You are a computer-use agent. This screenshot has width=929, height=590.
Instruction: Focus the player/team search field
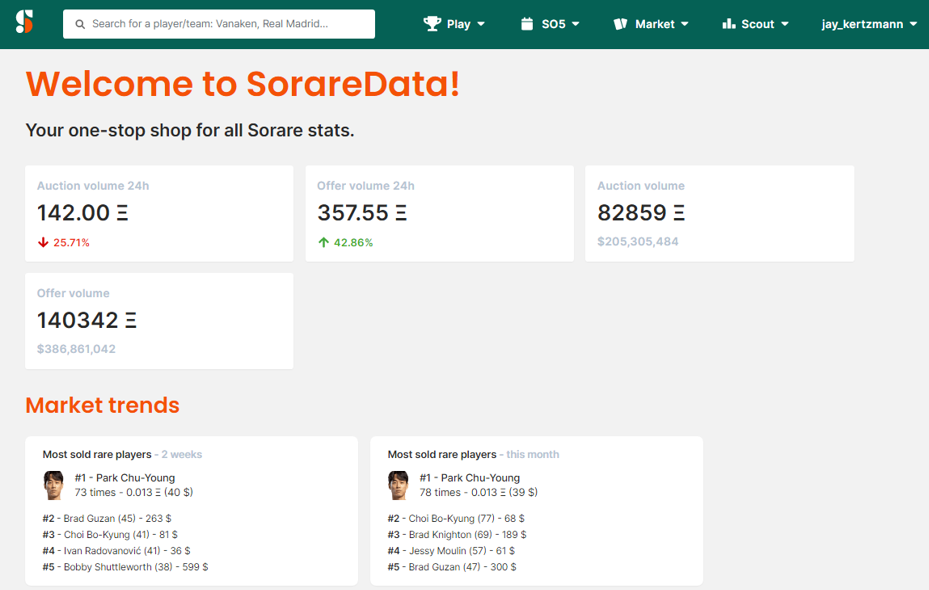pos(219,24)
